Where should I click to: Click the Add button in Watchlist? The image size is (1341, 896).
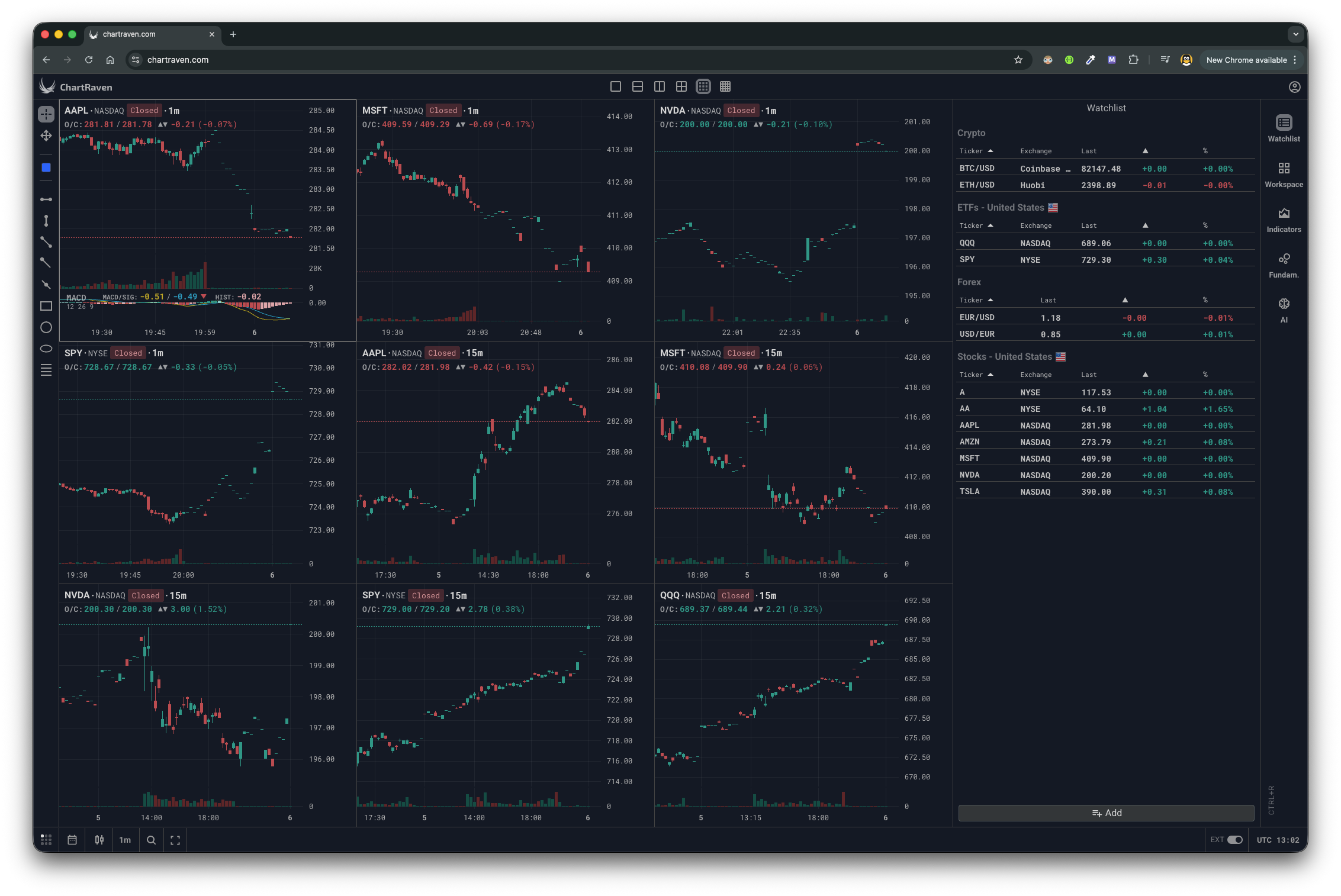(1106, 813)
